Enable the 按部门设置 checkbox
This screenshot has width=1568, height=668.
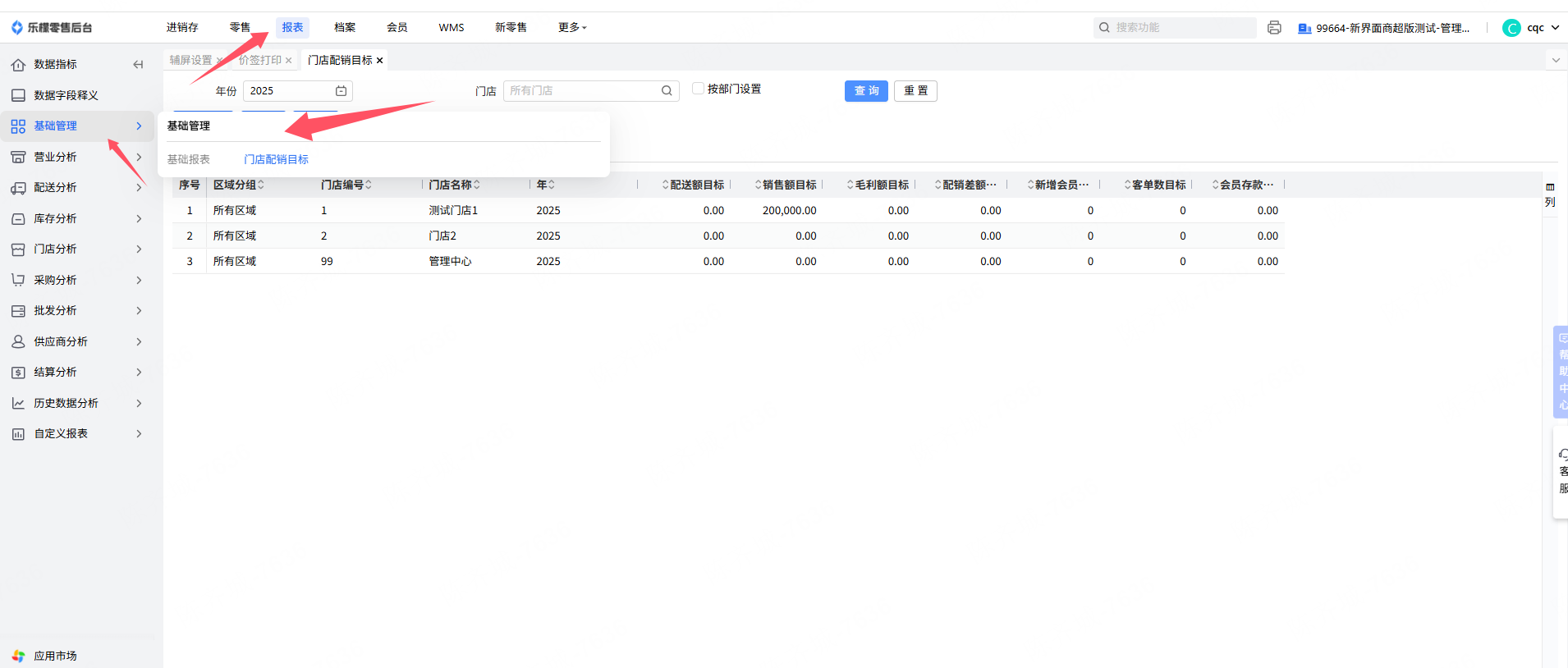pyautogui.click(x=698, y=89)
